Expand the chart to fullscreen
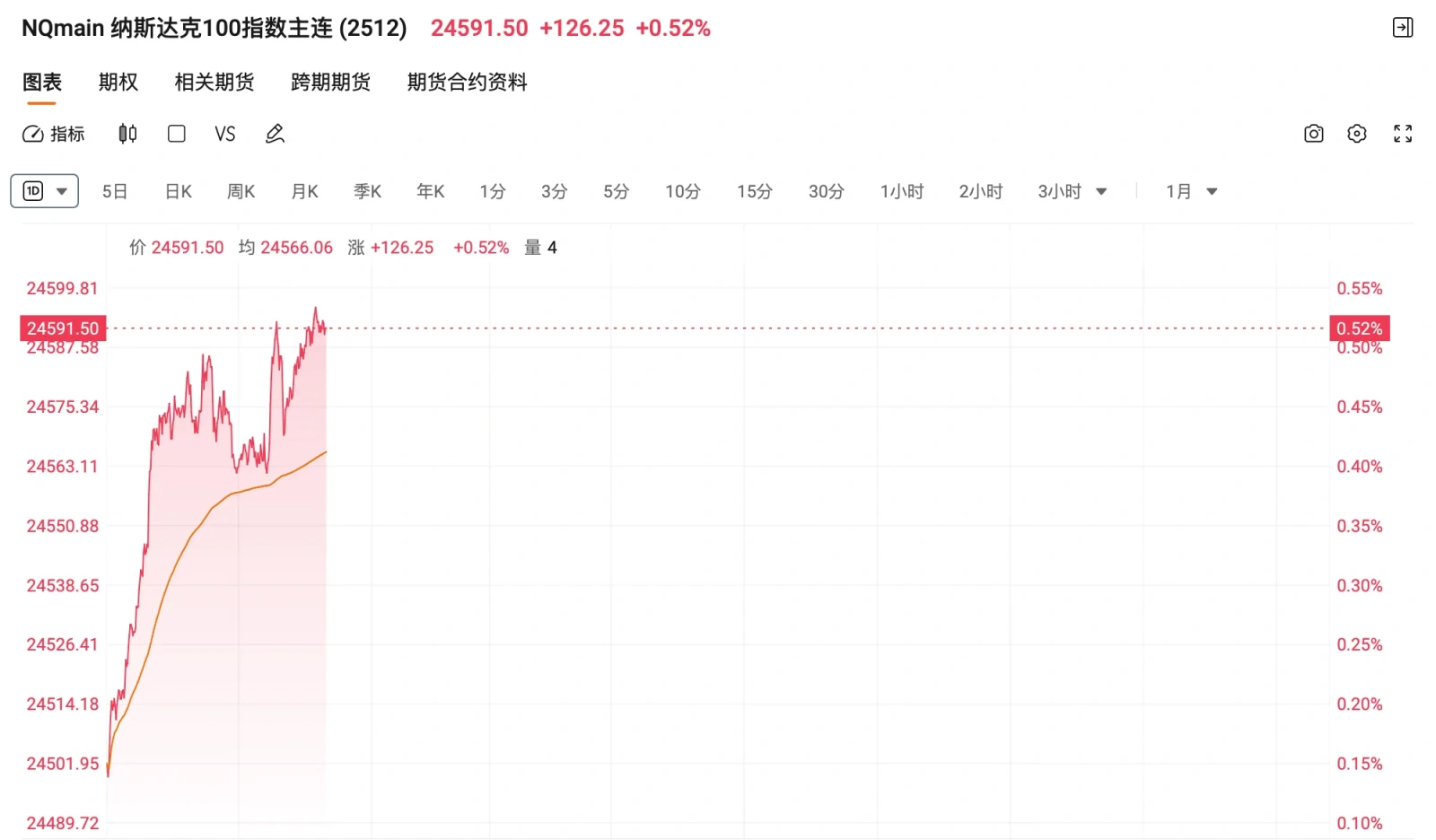Screen dimensions: 1436x840 (1403, 134)
